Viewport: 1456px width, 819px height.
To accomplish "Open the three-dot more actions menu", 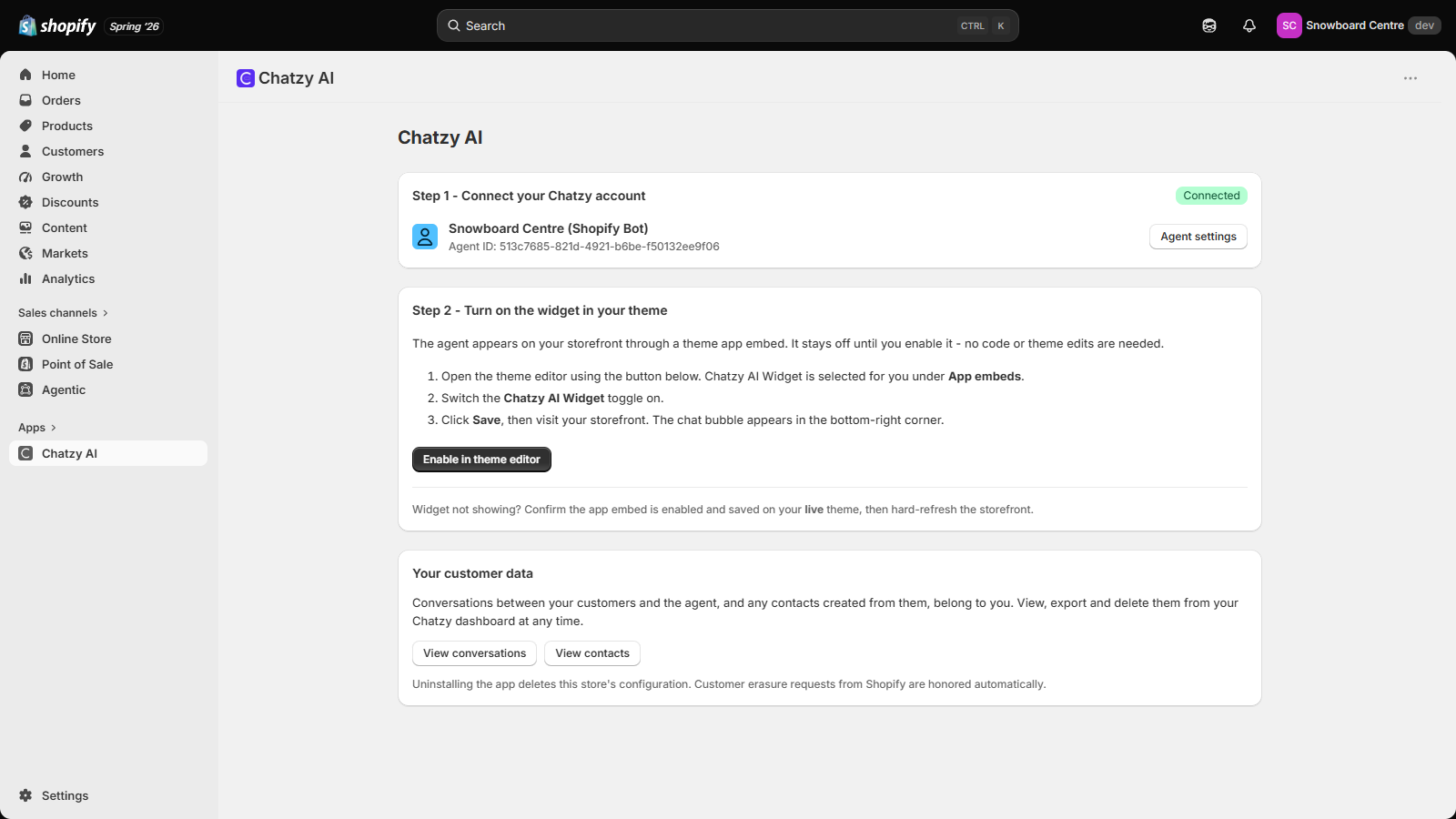I will pyautogui.click(x=1410, y=78).
